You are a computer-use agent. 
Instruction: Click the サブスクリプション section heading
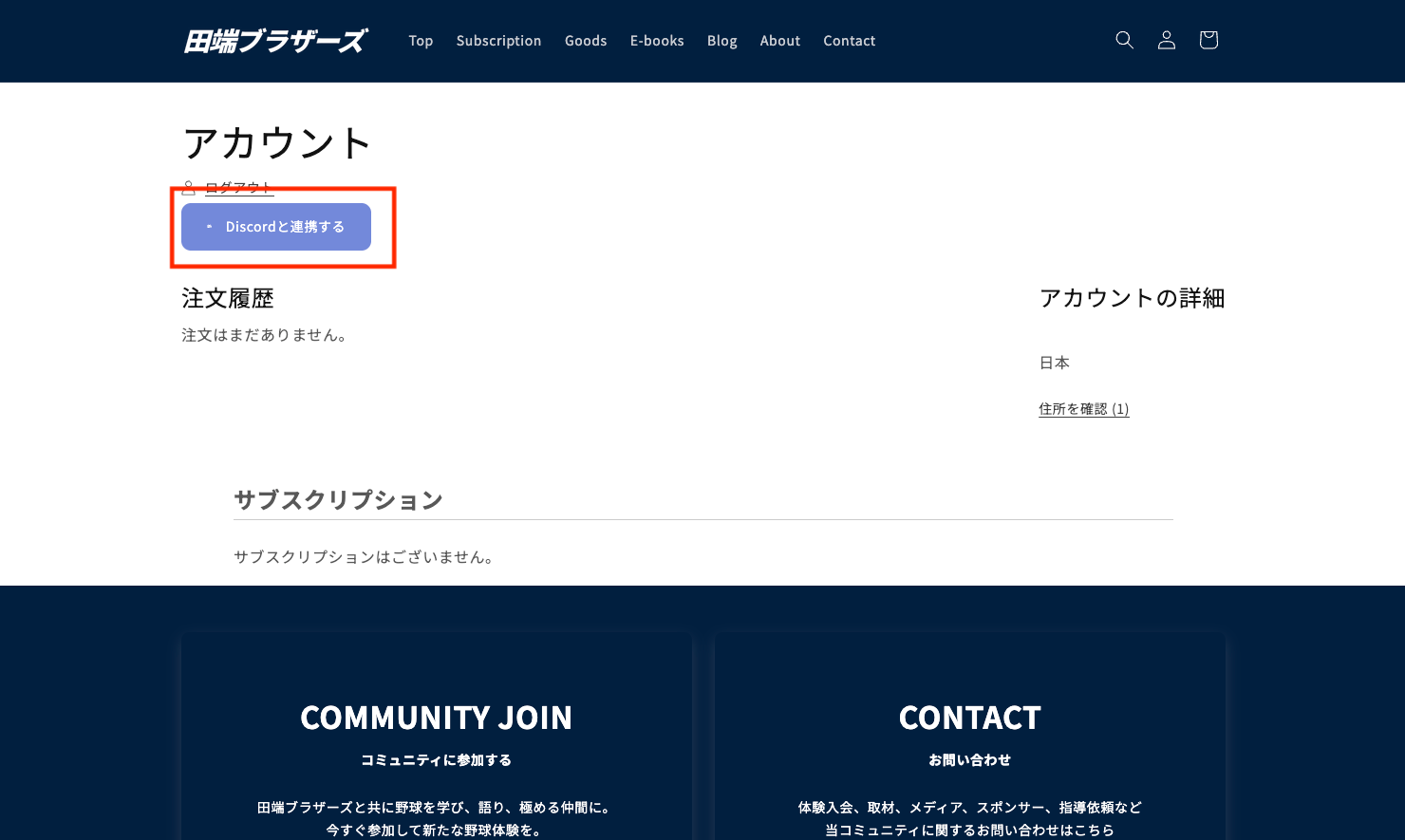(338, 500)
